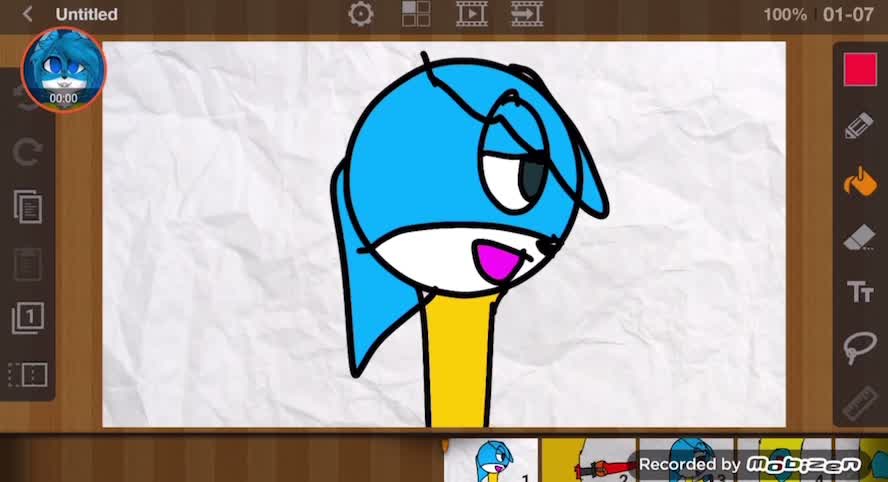The height and width of the screenshot is (482, 888).
Task: Select frame 1 thumbnail in timeline
Action: (490, 460)
